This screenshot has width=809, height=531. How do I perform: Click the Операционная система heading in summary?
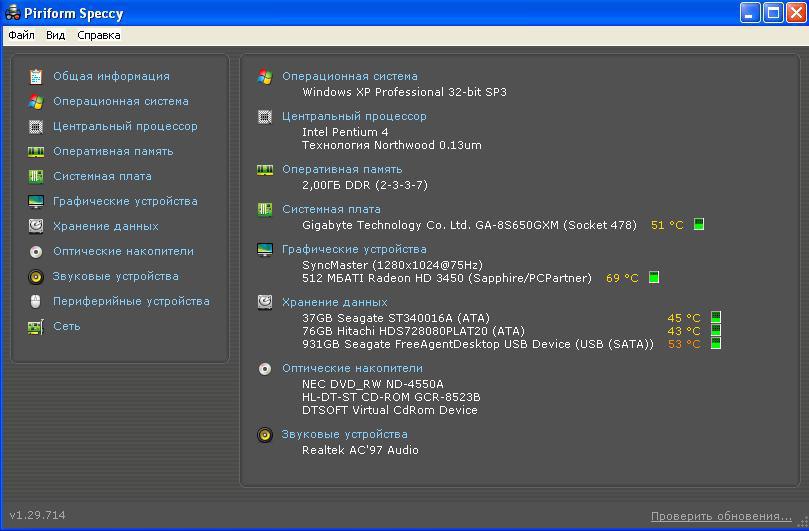point(350,76)
